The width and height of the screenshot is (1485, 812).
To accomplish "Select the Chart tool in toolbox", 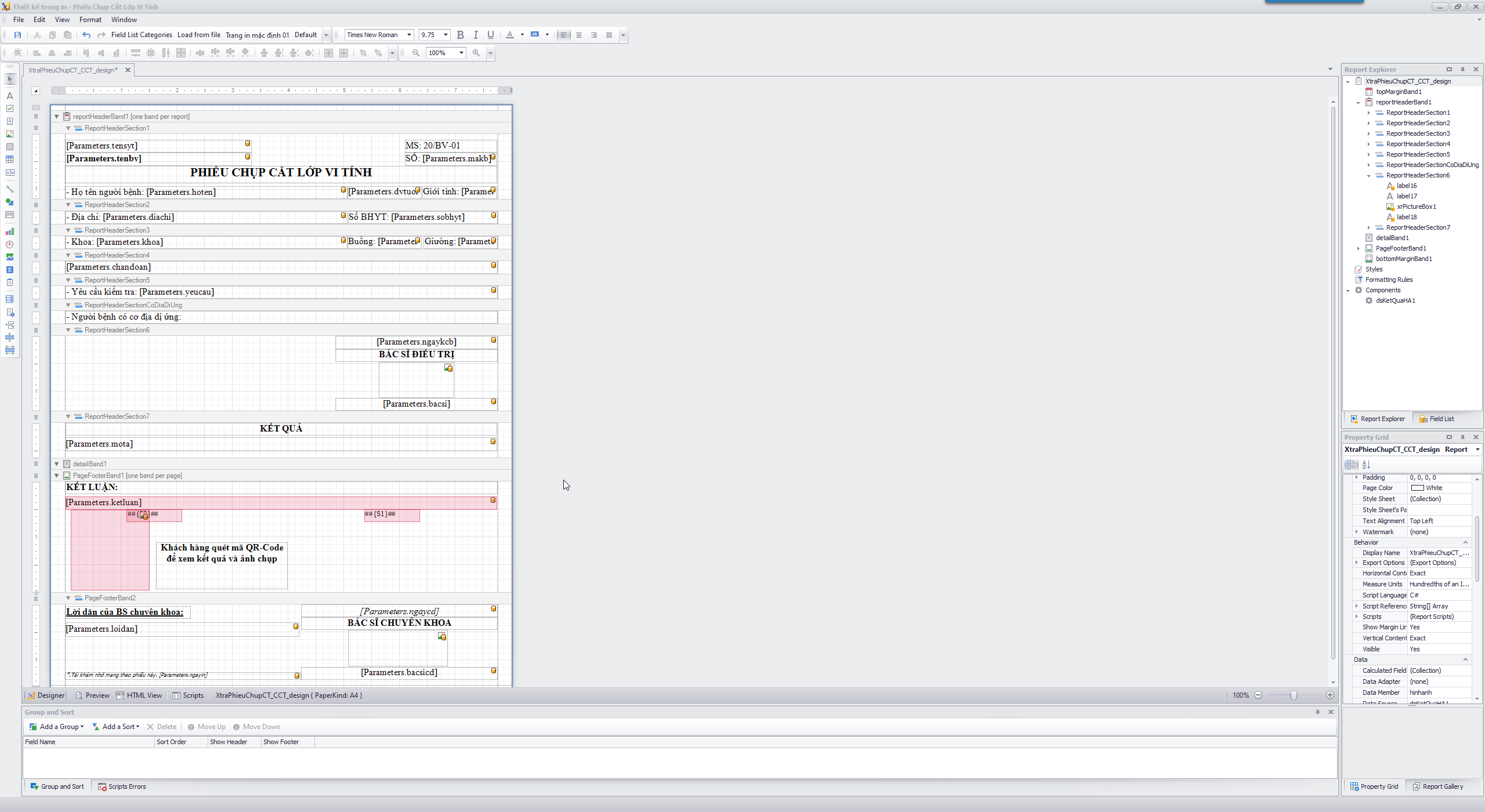I will (x=10, y=231).
